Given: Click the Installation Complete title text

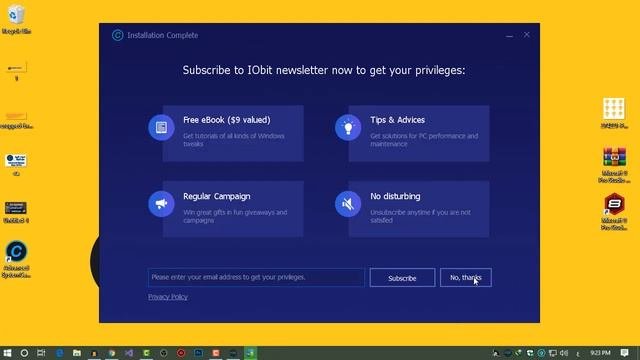Looking at the screenshot, I should (x=162, y=36).
